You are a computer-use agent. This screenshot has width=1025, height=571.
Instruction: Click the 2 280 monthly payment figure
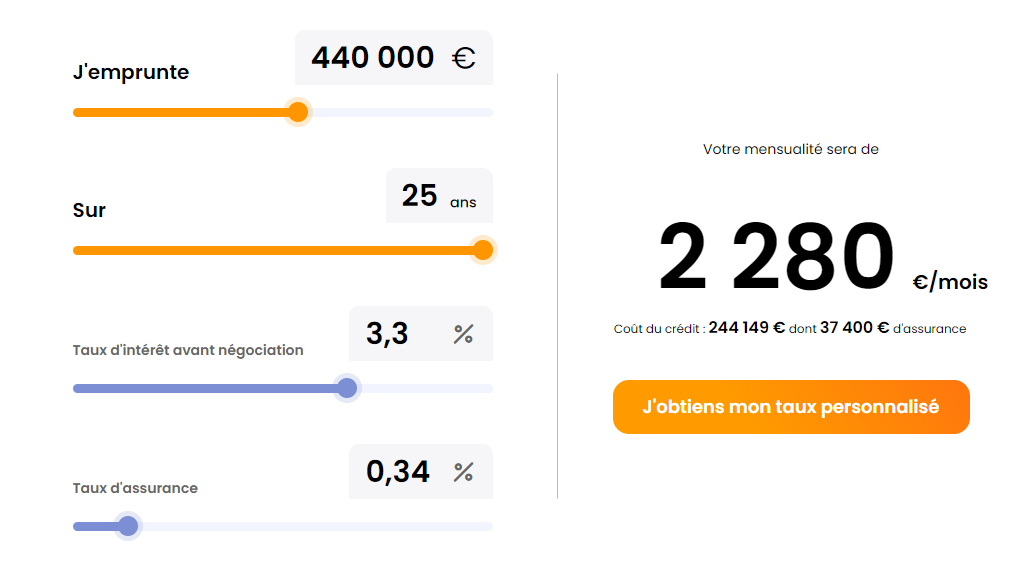(776, 258)
